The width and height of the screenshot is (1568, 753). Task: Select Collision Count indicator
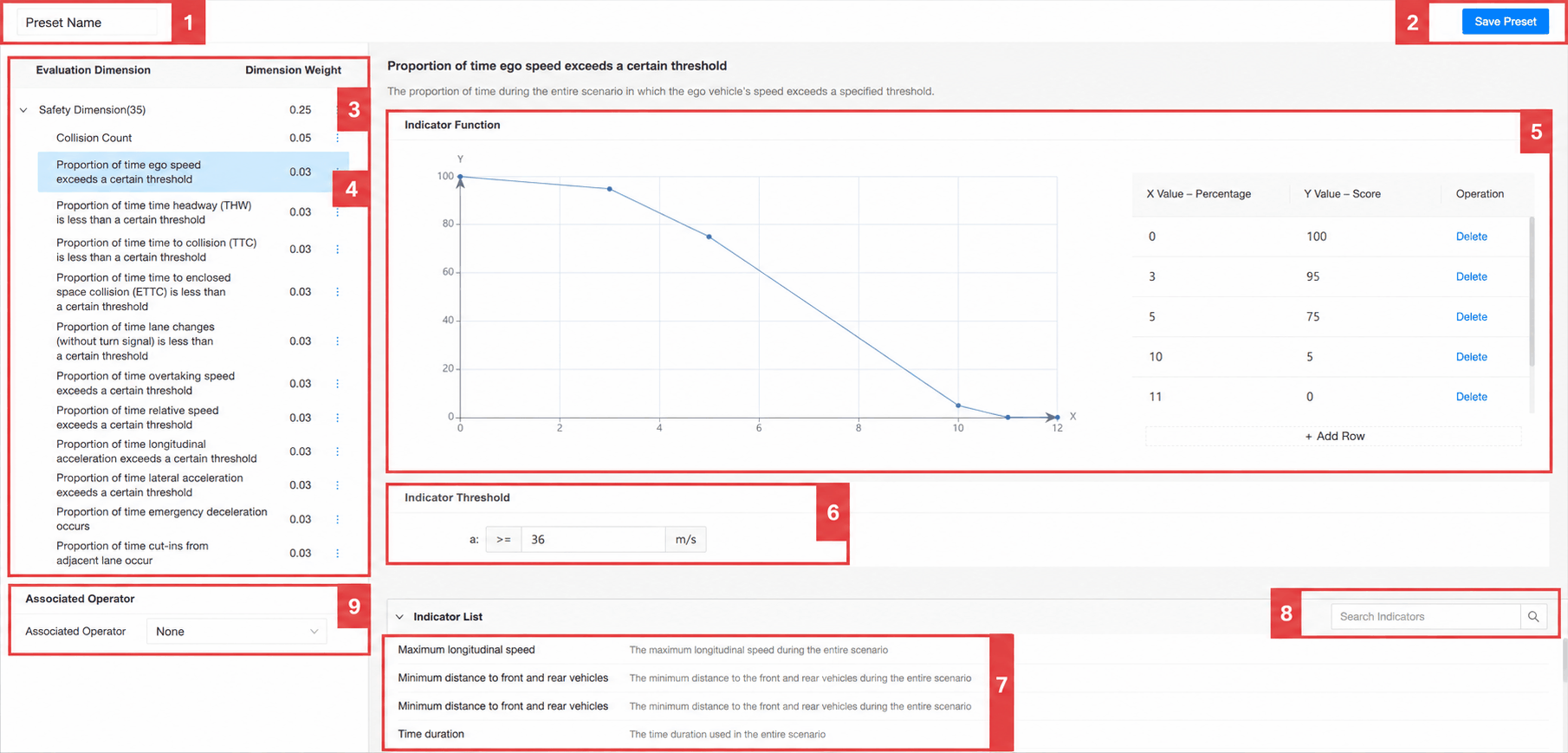pyautogui.click(x=94, y=138)
